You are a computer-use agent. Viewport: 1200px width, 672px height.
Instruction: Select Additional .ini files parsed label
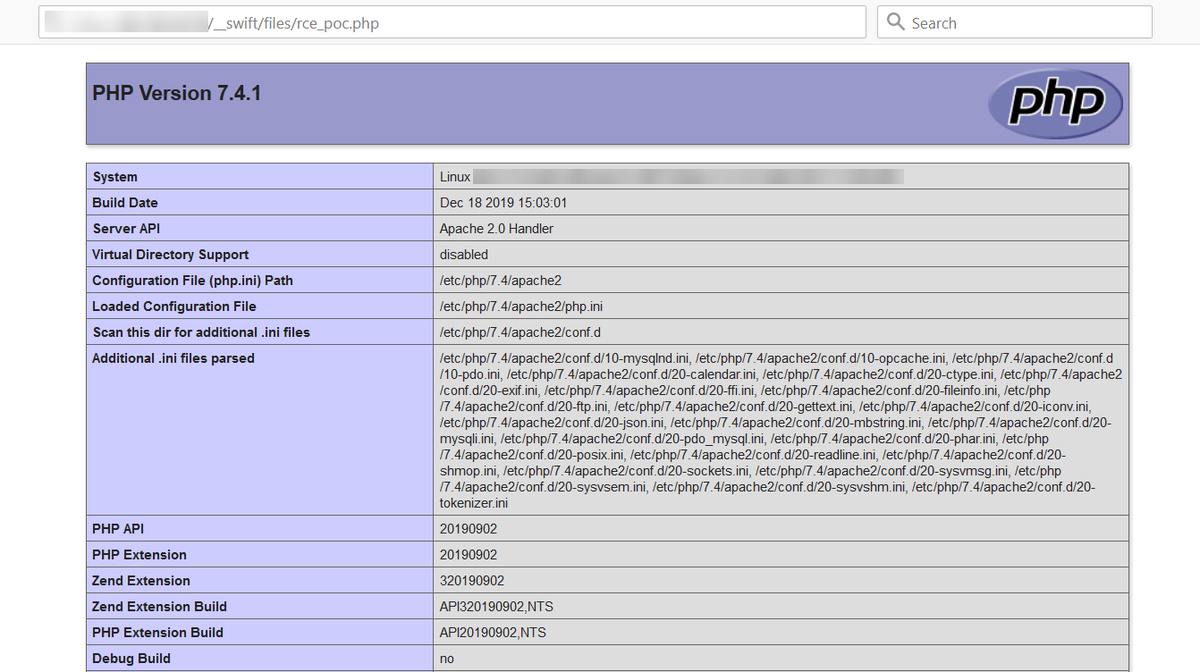pyautogui.click(x=173, y=359)
